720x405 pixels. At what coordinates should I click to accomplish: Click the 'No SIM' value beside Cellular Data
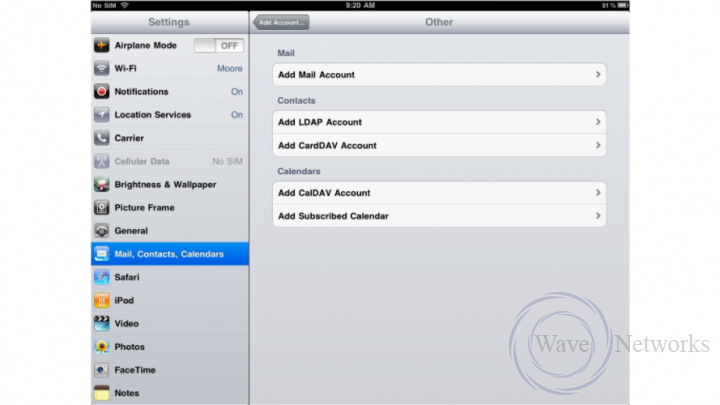click(x=227, y=161)
